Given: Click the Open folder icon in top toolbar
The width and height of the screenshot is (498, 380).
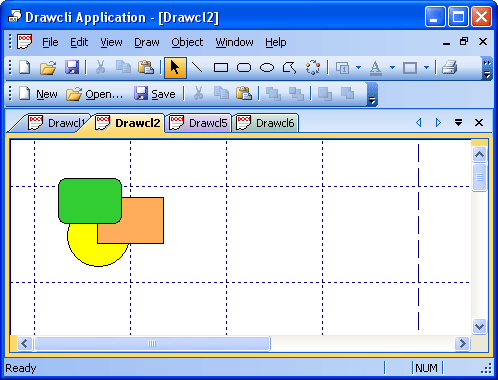Looking at the screenshot, I should (48, 68).
